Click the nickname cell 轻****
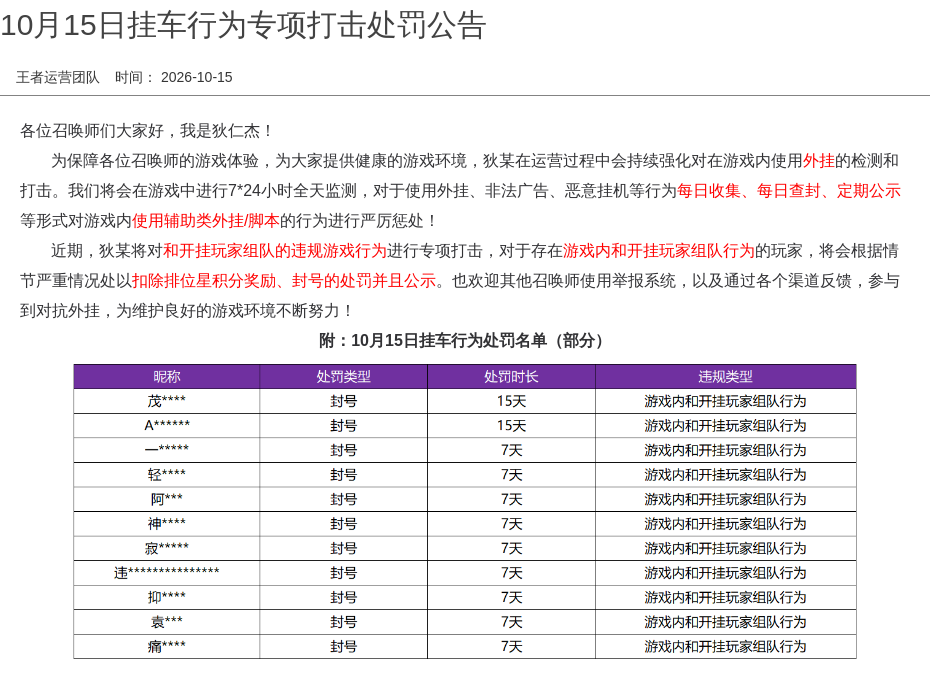This screenshot has height=687, width=930. [167, 475]
